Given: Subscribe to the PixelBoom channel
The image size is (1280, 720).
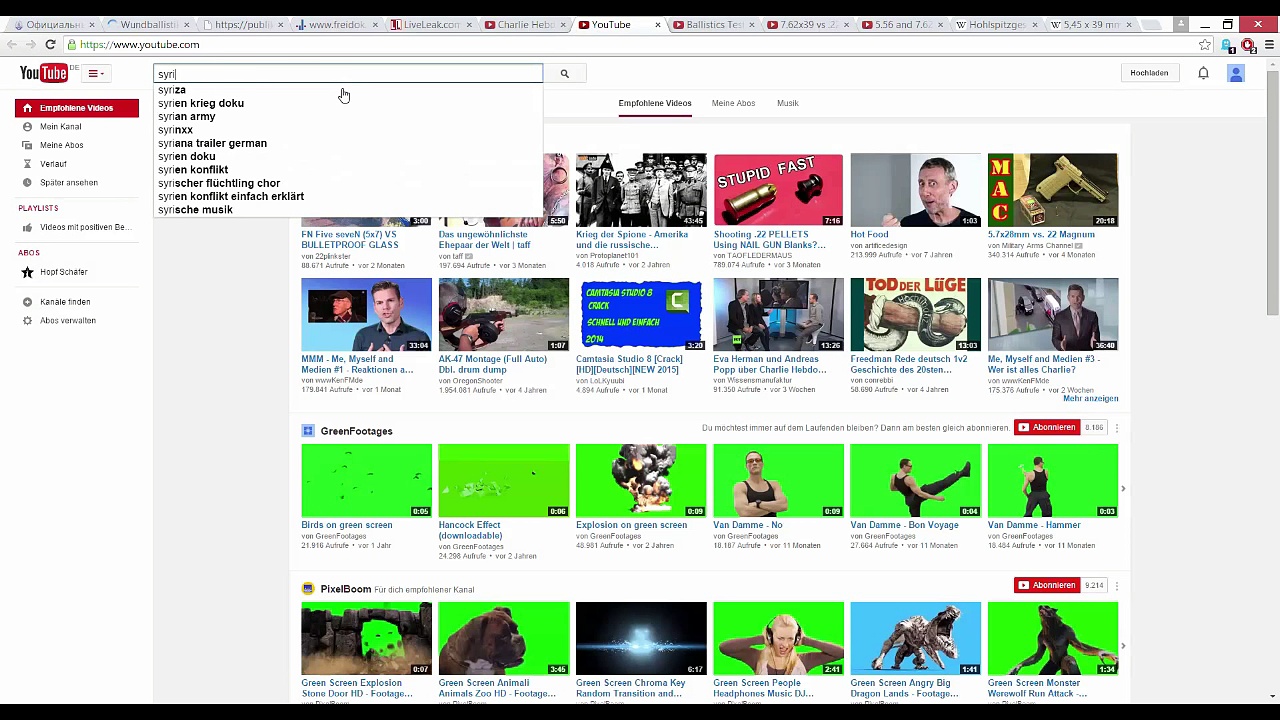Looking at the screenshot, I should coord(1046,586).
